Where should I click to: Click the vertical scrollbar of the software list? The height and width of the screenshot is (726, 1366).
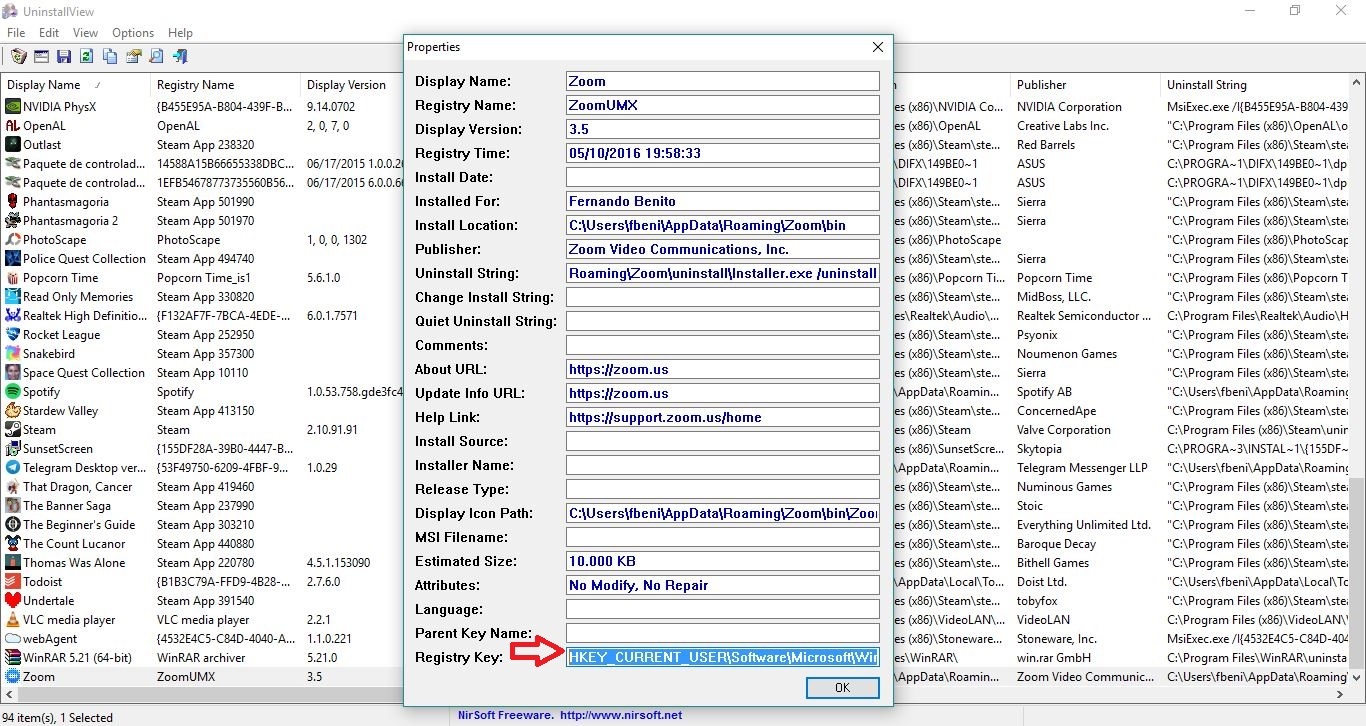click(x=1357, y=380)
